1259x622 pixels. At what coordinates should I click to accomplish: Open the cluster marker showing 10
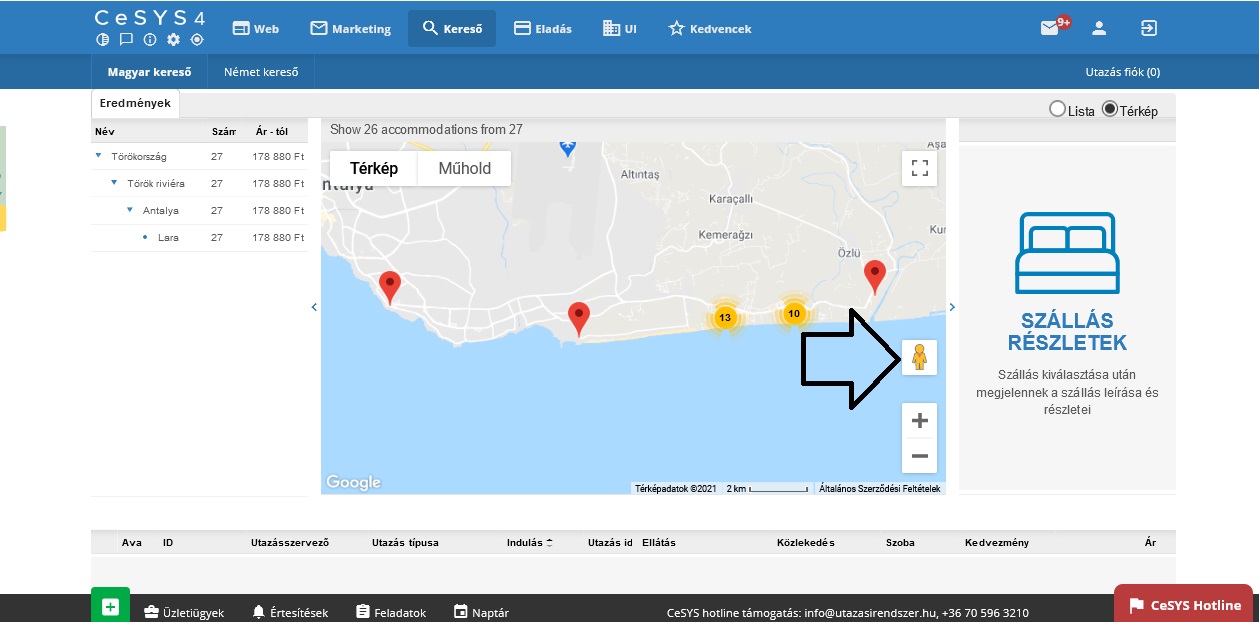tap(794, 314)
